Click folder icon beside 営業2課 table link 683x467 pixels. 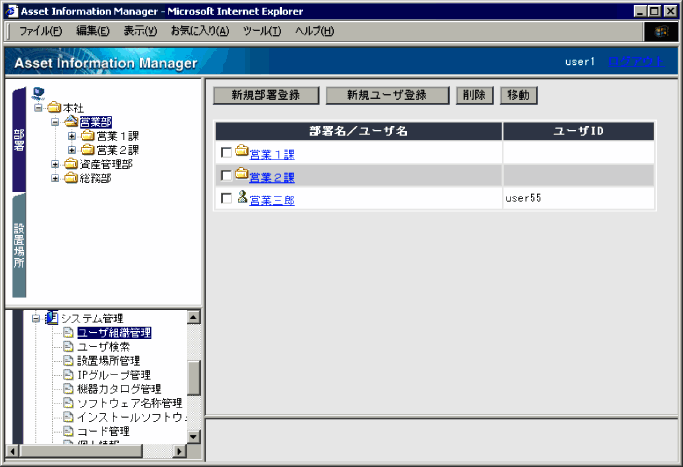pyautogui.click(x=242, y=173)
